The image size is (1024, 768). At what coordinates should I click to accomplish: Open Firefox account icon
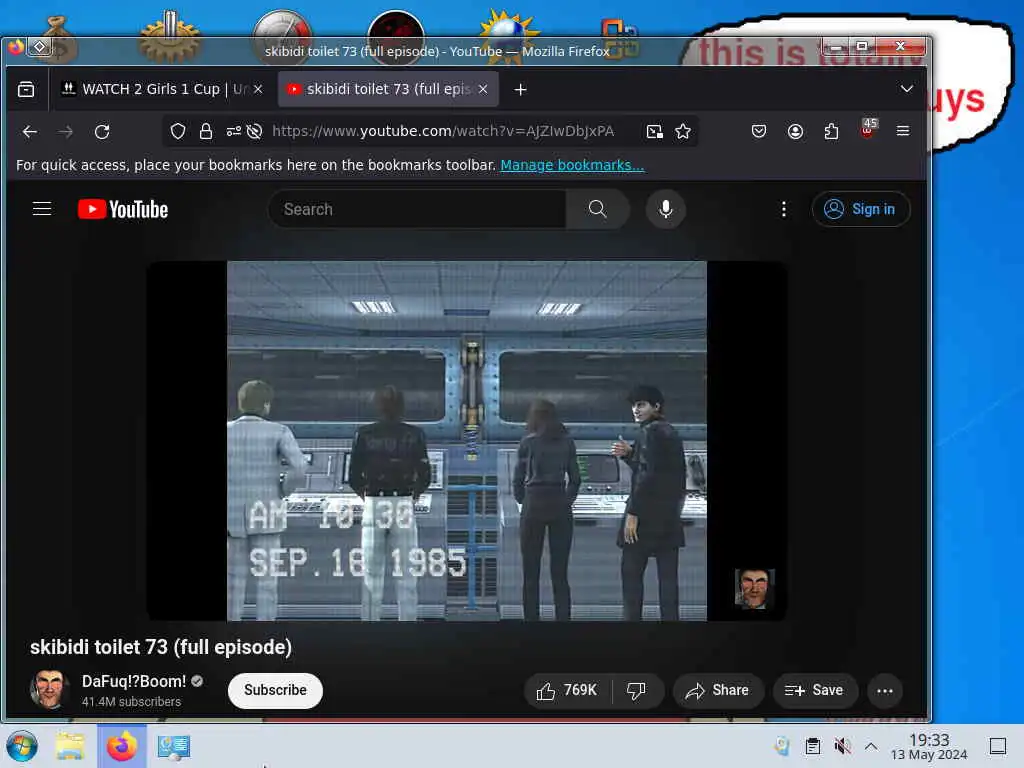795,131
